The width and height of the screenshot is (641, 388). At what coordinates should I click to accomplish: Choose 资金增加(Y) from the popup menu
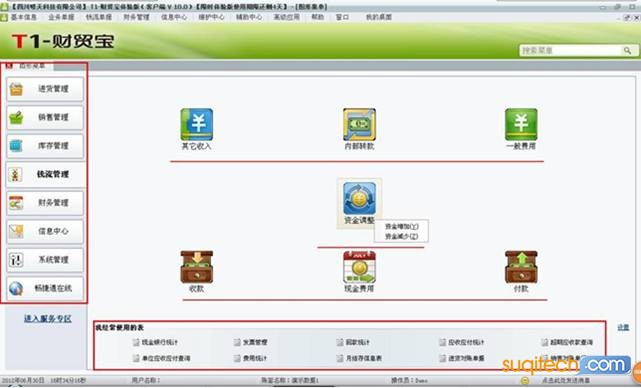401,226
